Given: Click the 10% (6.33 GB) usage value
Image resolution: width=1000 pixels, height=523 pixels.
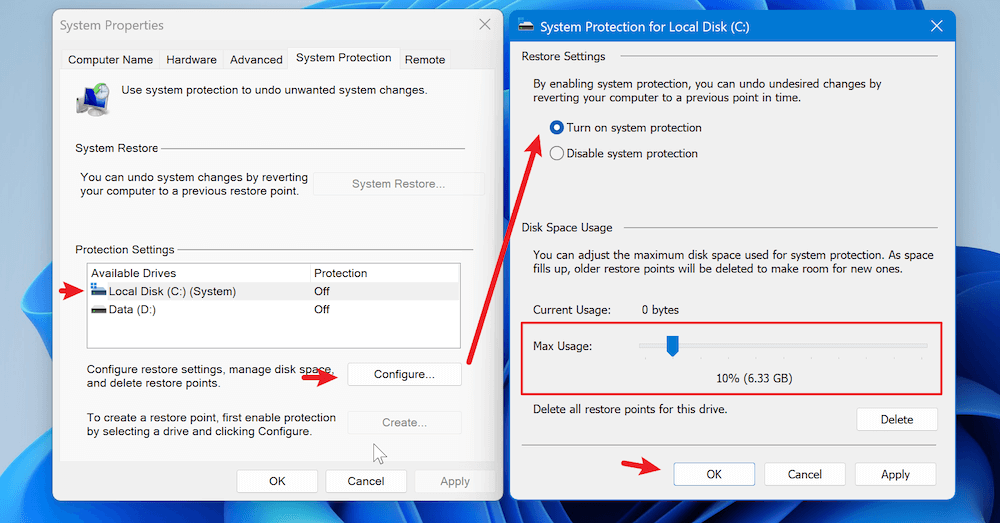Looking at the screenshot, I should pyautogui.click(x=754, y=378).
